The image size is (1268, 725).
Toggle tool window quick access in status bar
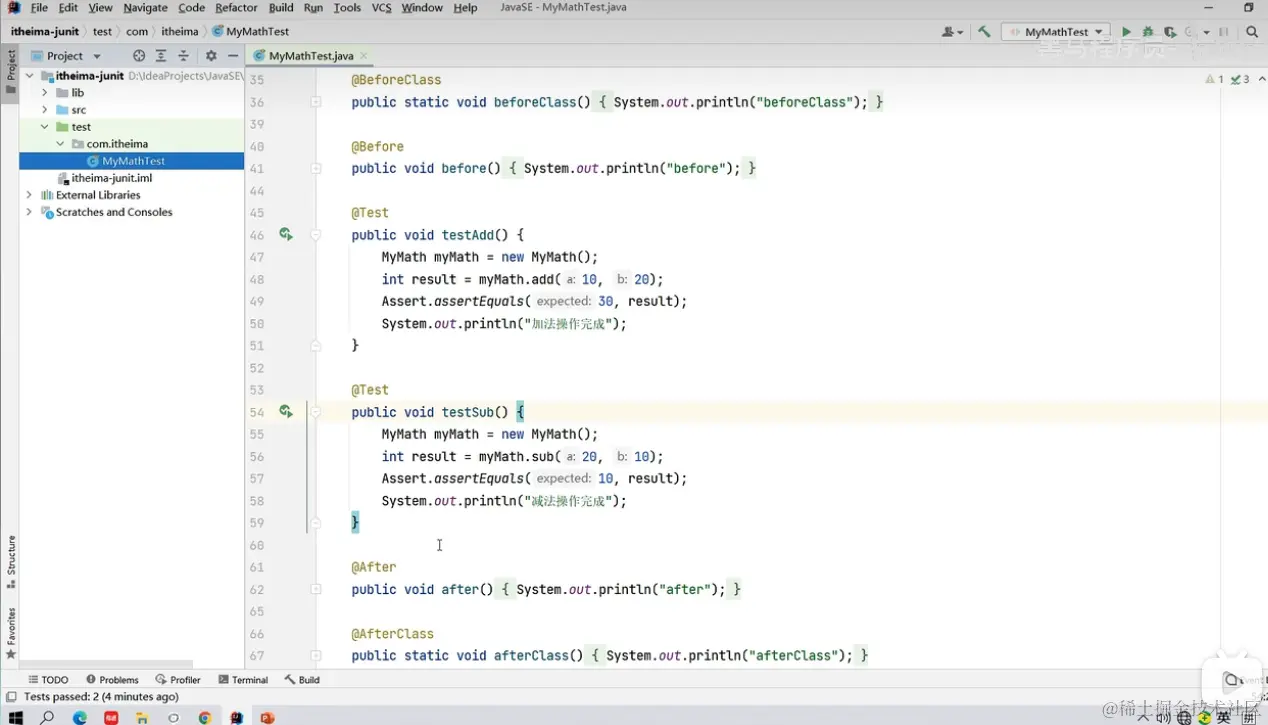10,697
